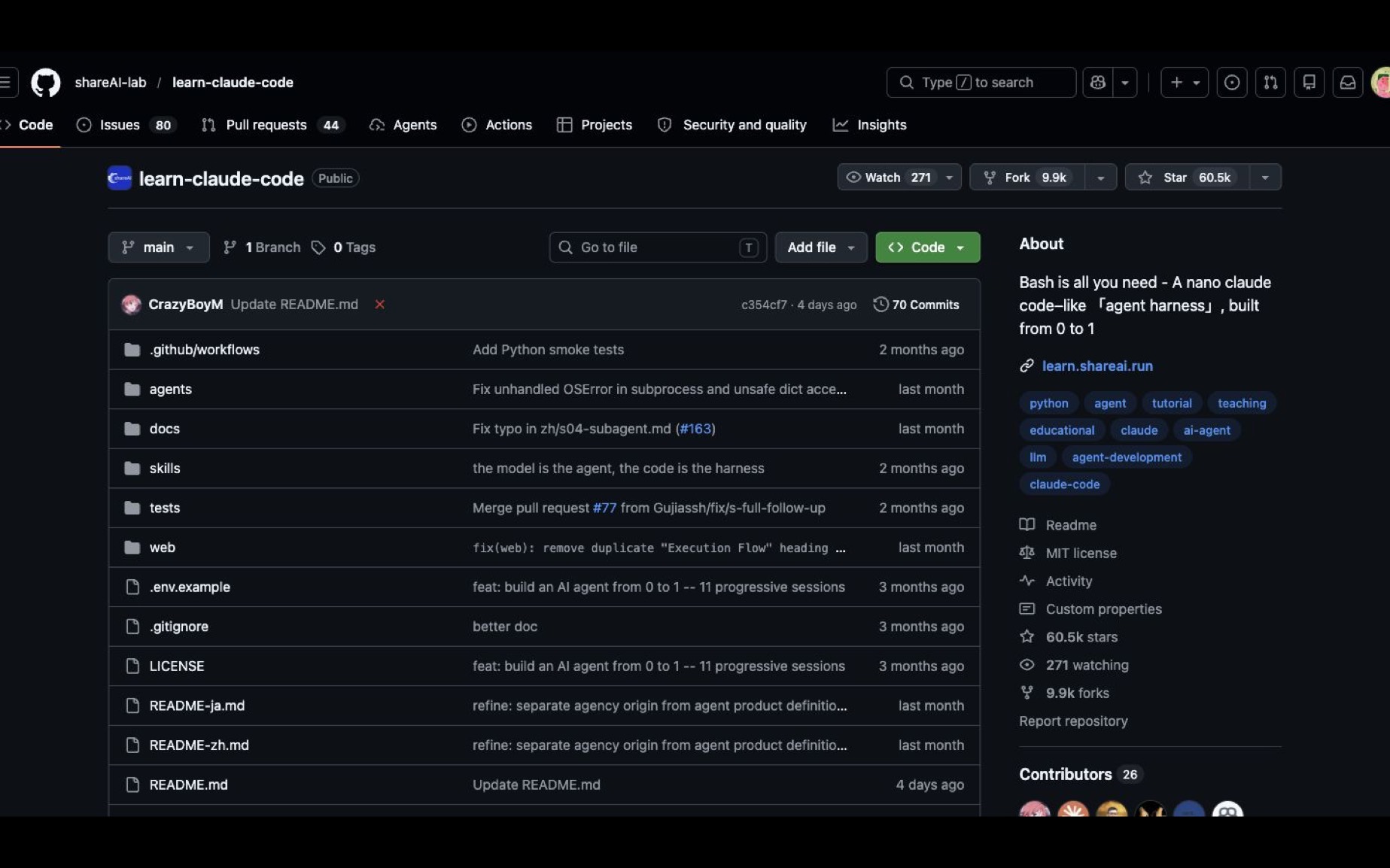Image resolution: width=1390 pixels, height=868 pixels.
Task: Click the .gitignore file icon
Action: 132,627
